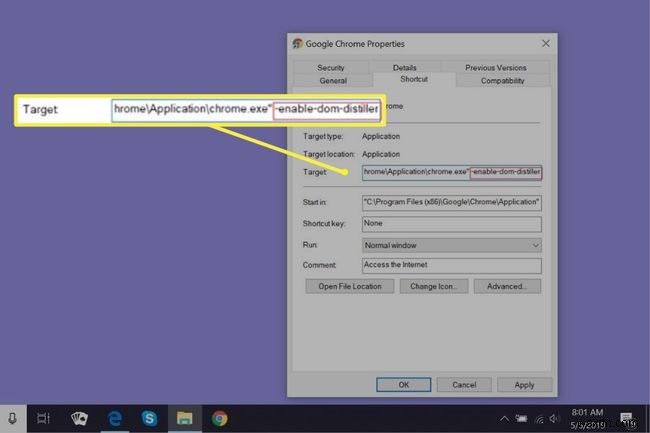Select the Target location Application value text
This screenshot has width=650, height=433.
[x=381, y=154]
